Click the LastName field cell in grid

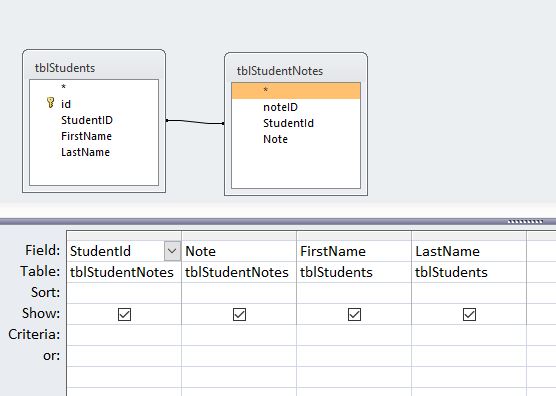[x=469, y=251]
